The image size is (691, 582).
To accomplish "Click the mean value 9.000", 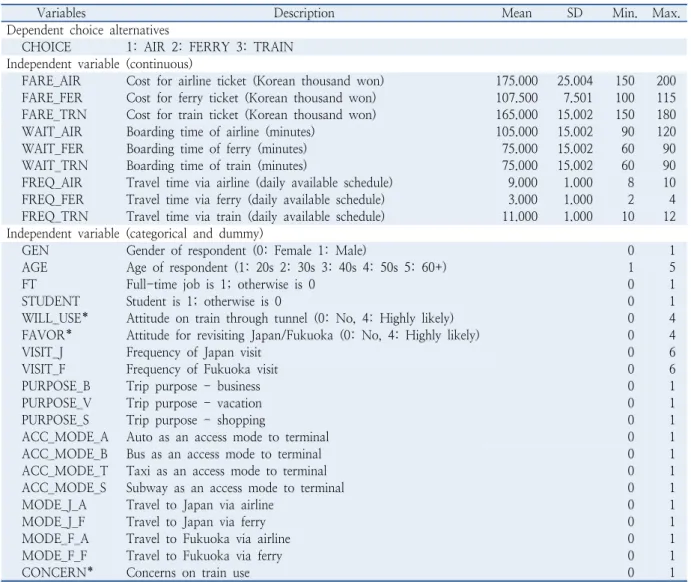I will [523, 183].
